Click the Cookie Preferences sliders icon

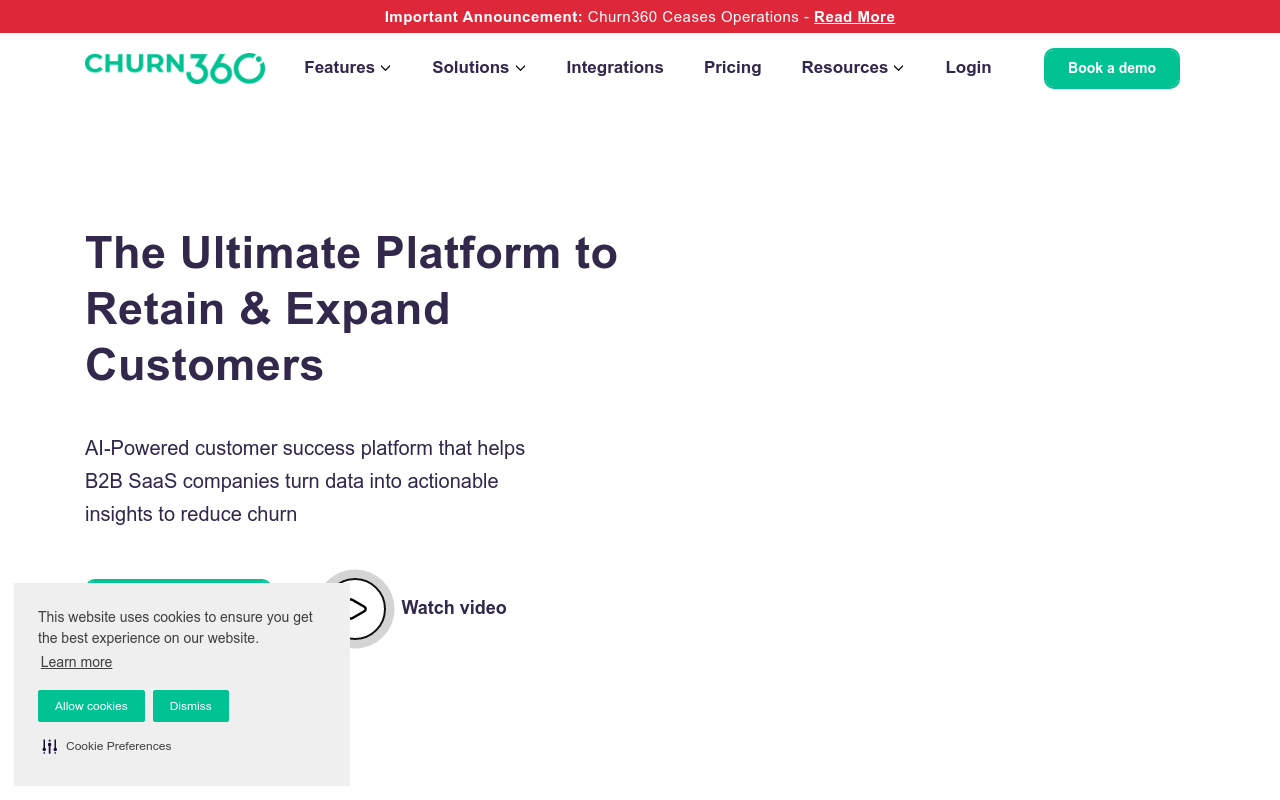[49, 746]
